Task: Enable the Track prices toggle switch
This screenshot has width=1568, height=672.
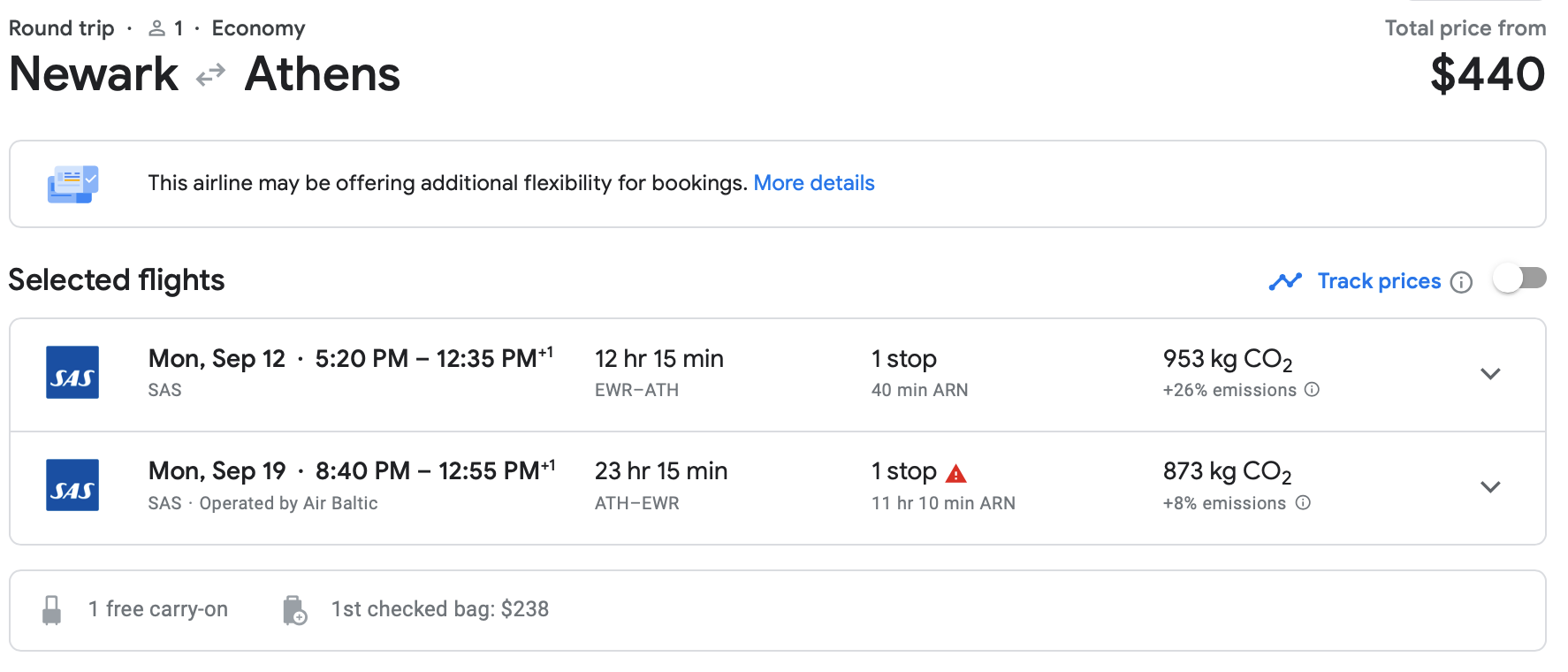Action: (1519, 279)
